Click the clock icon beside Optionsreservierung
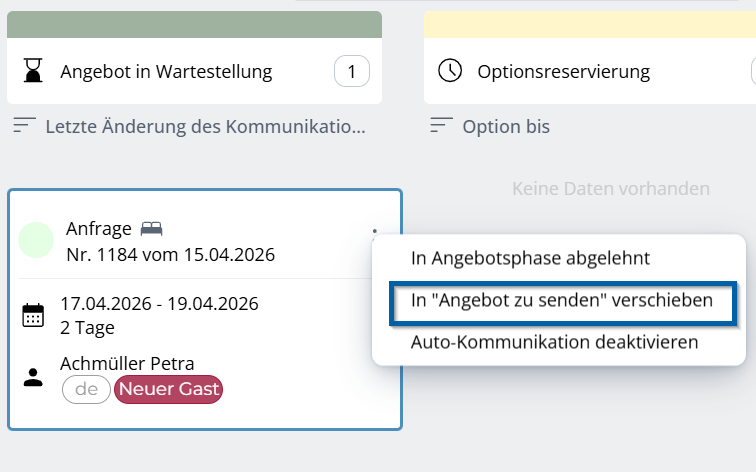 click(451, 71)
